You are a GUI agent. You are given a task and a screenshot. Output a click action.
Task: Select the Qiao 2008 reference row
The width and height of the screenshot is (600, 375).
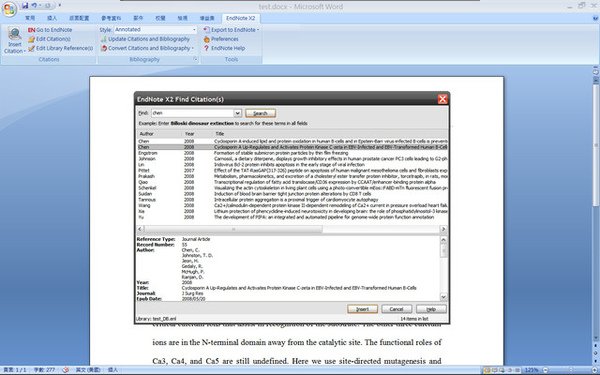293,182
